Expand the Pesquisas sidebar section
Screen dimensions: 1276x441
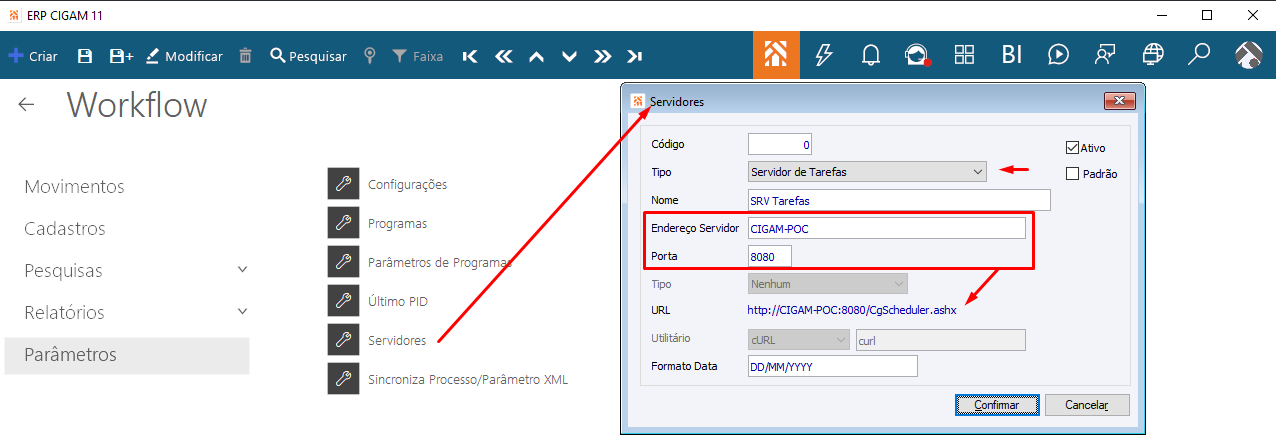pyautogui.click(x=242, y=270)
